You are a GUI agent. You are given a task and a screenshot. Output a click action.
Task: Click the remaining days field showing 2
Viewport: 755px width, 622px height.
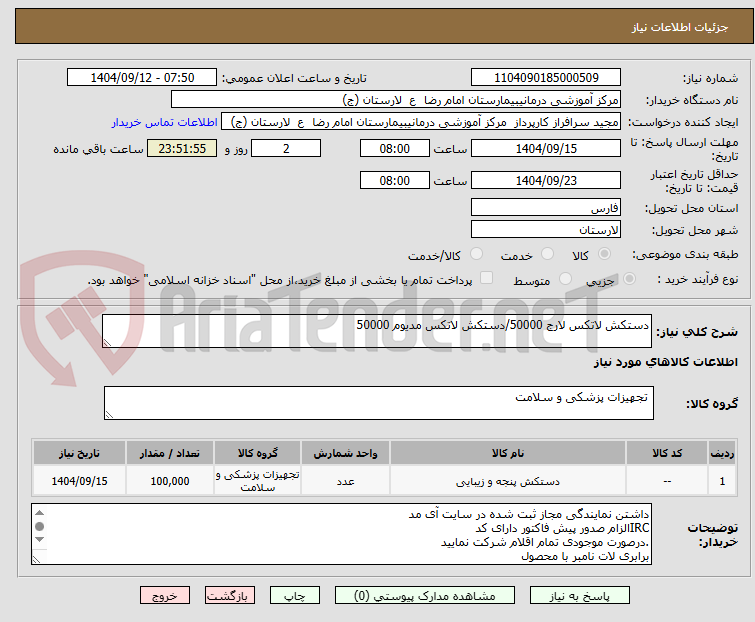286,148
